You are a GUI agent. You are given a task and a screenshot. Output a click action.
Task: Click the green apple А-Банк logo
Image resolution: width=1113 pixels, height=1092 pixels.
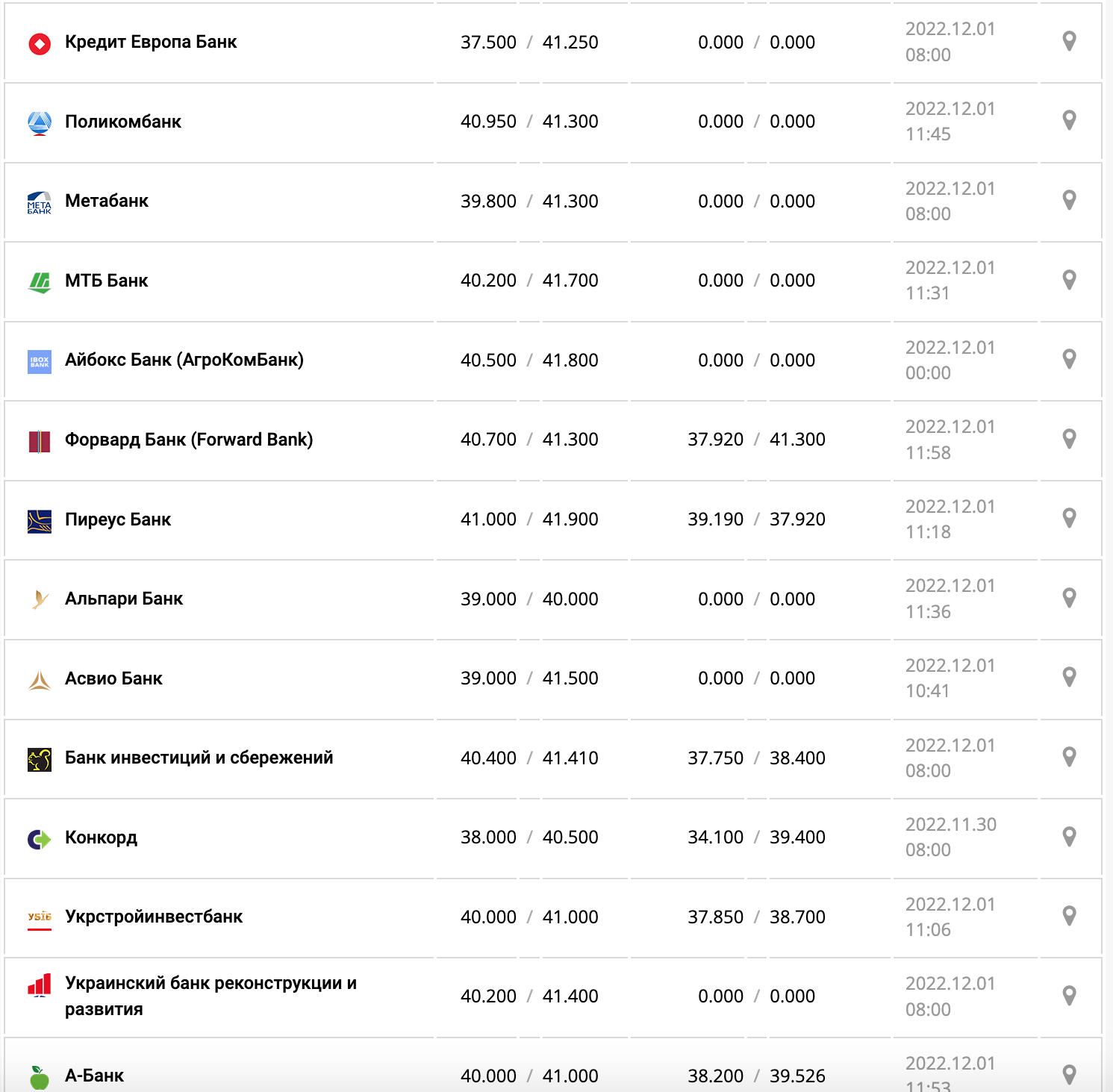40,1077
